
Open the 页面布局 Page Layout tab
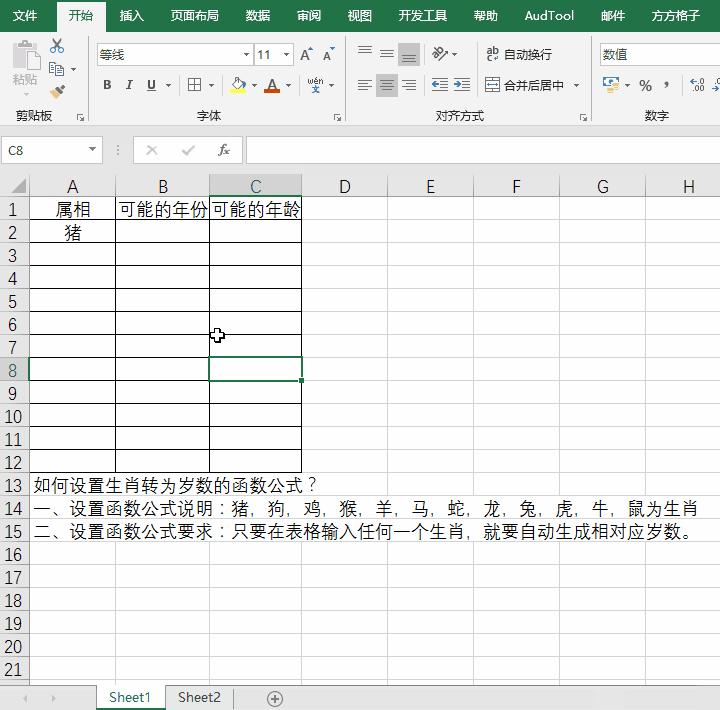click(195, 16)
